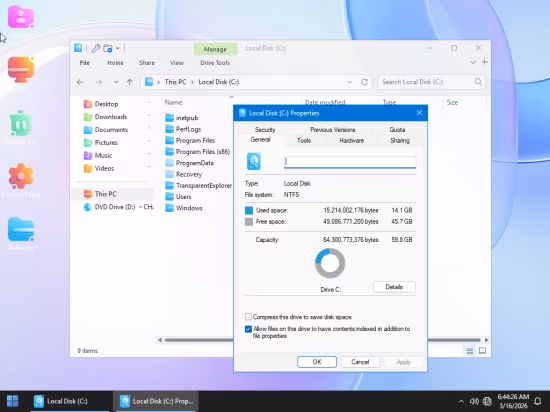This screenshot has height=412, width=550.
Task: Switch to the Sharing tab
Action: click(x=400, y=141)
